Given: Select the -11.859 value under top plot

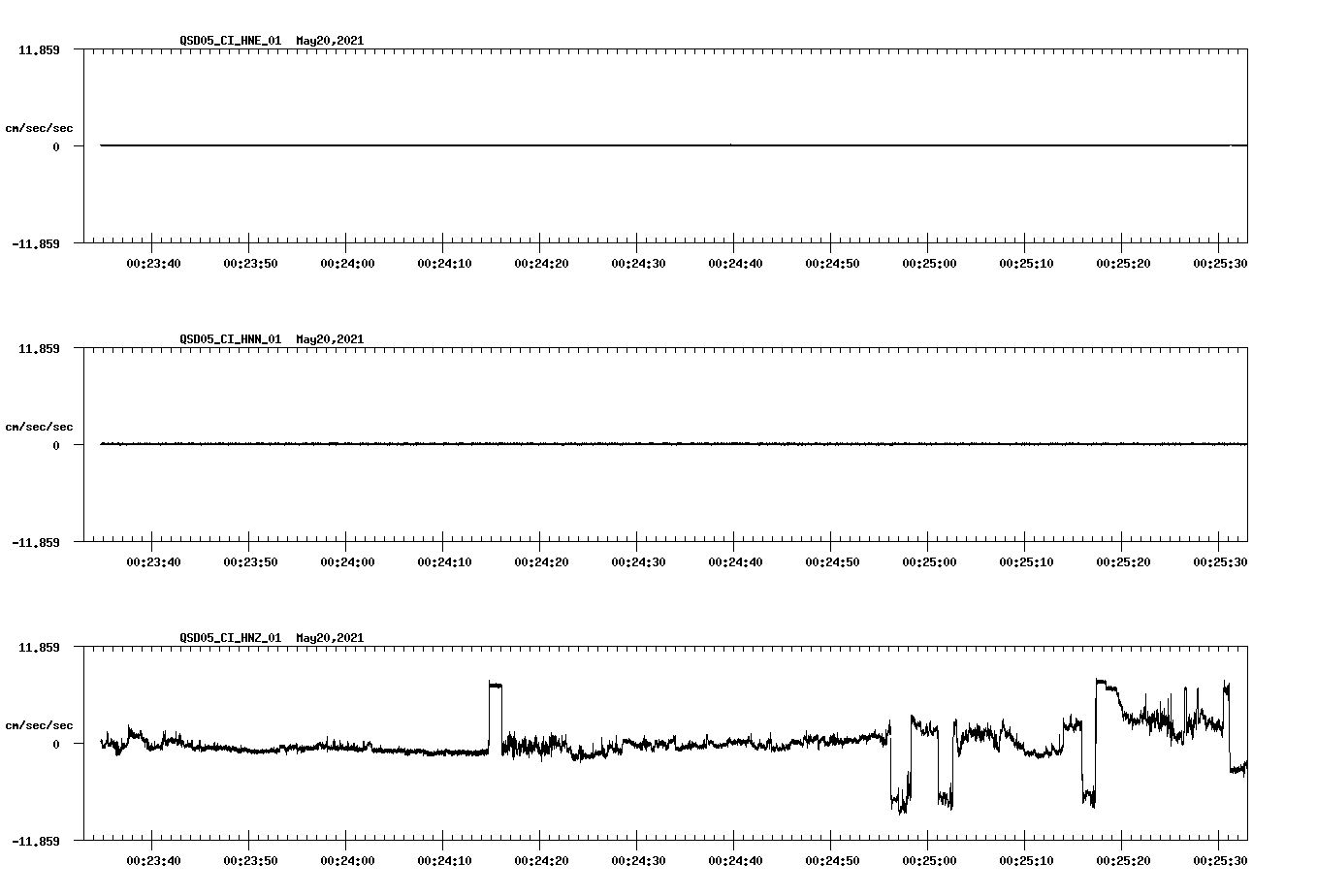Looking at the screenshot, I should 36,242.
